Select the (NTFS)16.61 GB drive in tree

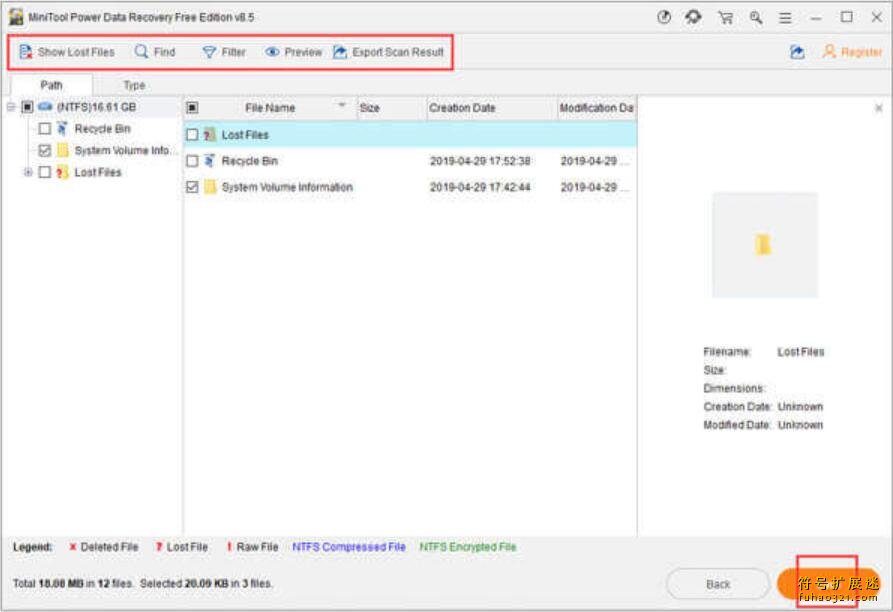coord(96,107)
